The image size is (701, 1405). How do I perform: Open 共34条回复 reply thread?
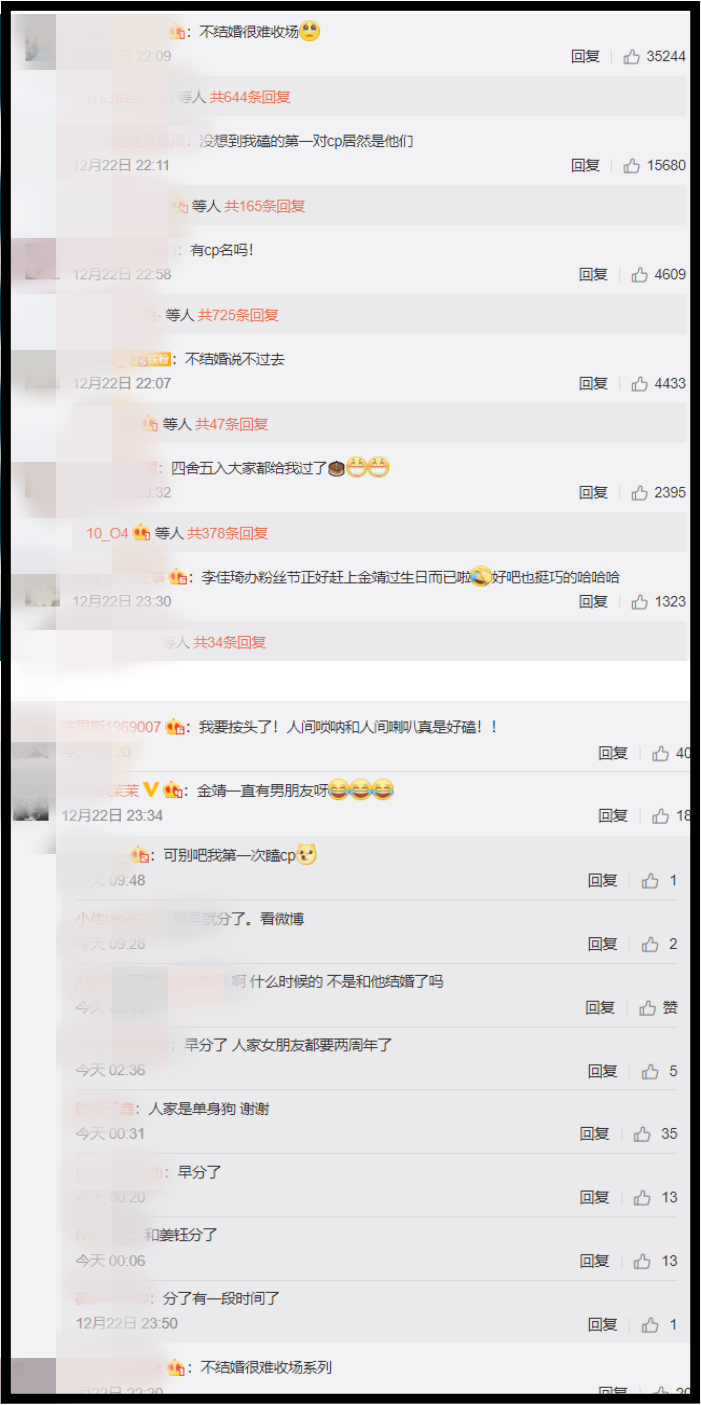tap(230, 642)
